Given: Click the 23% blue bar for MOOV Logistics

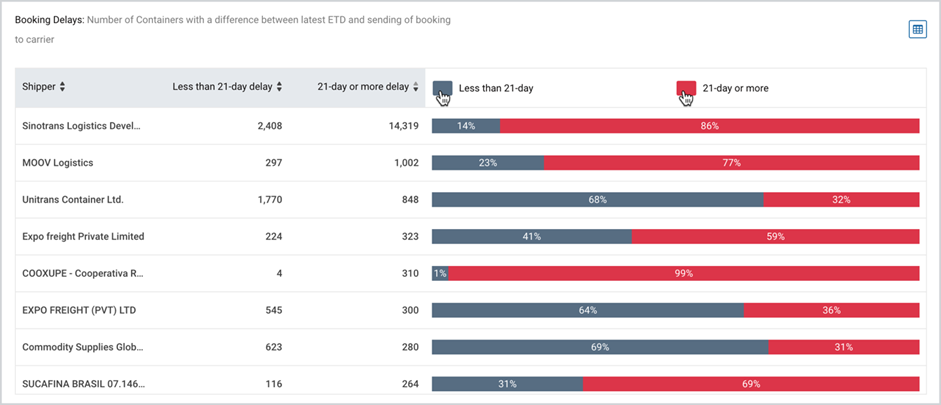Looking at the screenshot, I should (488, 163).
